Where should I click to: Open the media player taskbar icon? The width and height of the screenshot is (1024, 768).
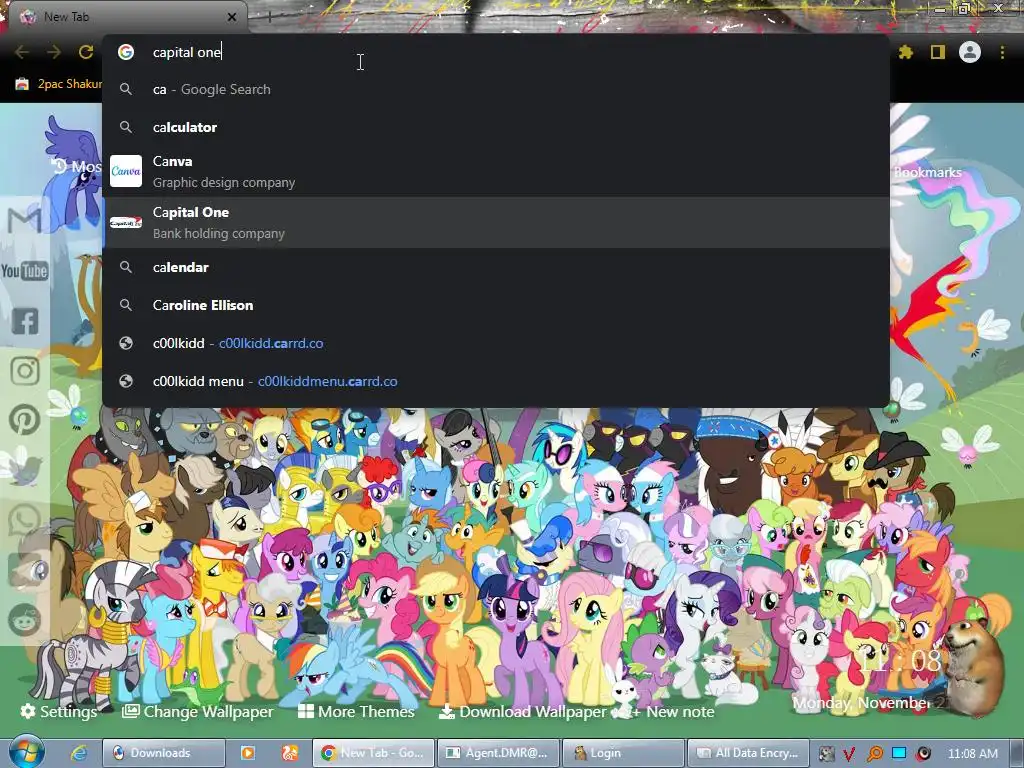click(248, 753)
